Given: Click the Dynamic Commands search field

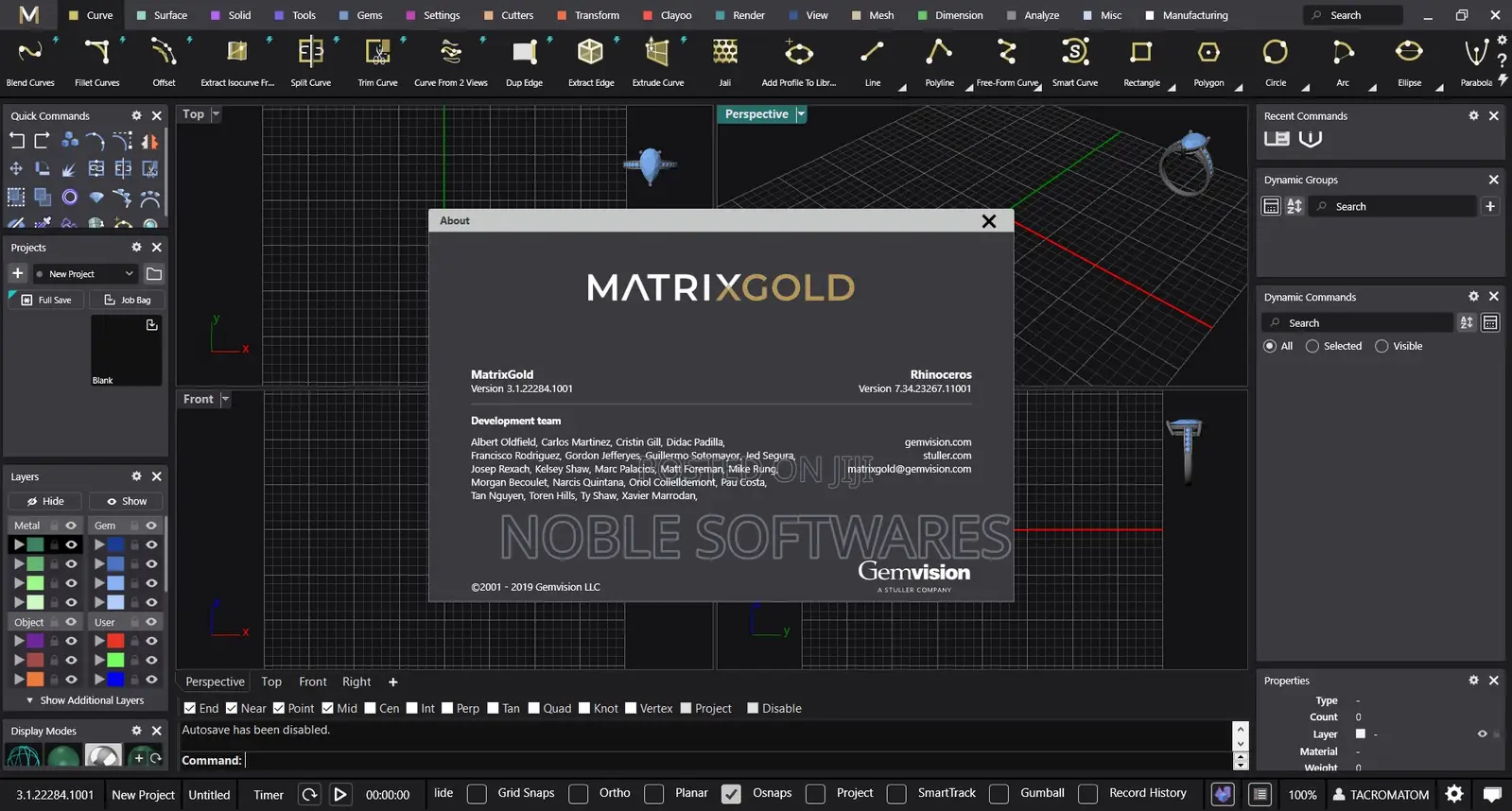Looking at the screenshot, I should coord(1359,323).
